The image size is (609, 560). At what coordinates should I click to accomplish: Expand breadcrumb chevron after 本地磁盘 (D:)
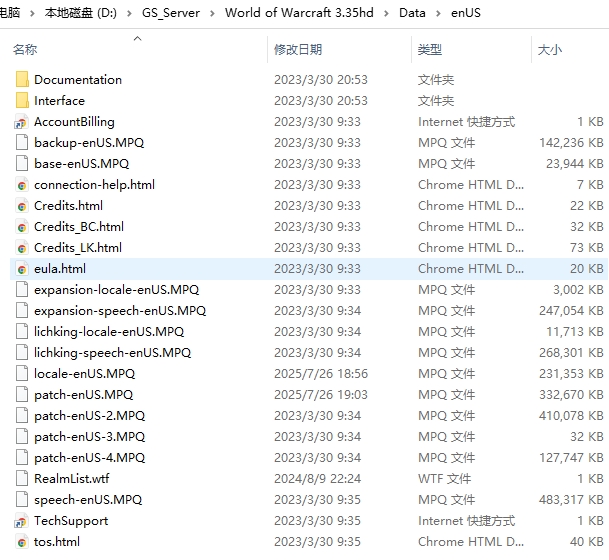[129, 13]
